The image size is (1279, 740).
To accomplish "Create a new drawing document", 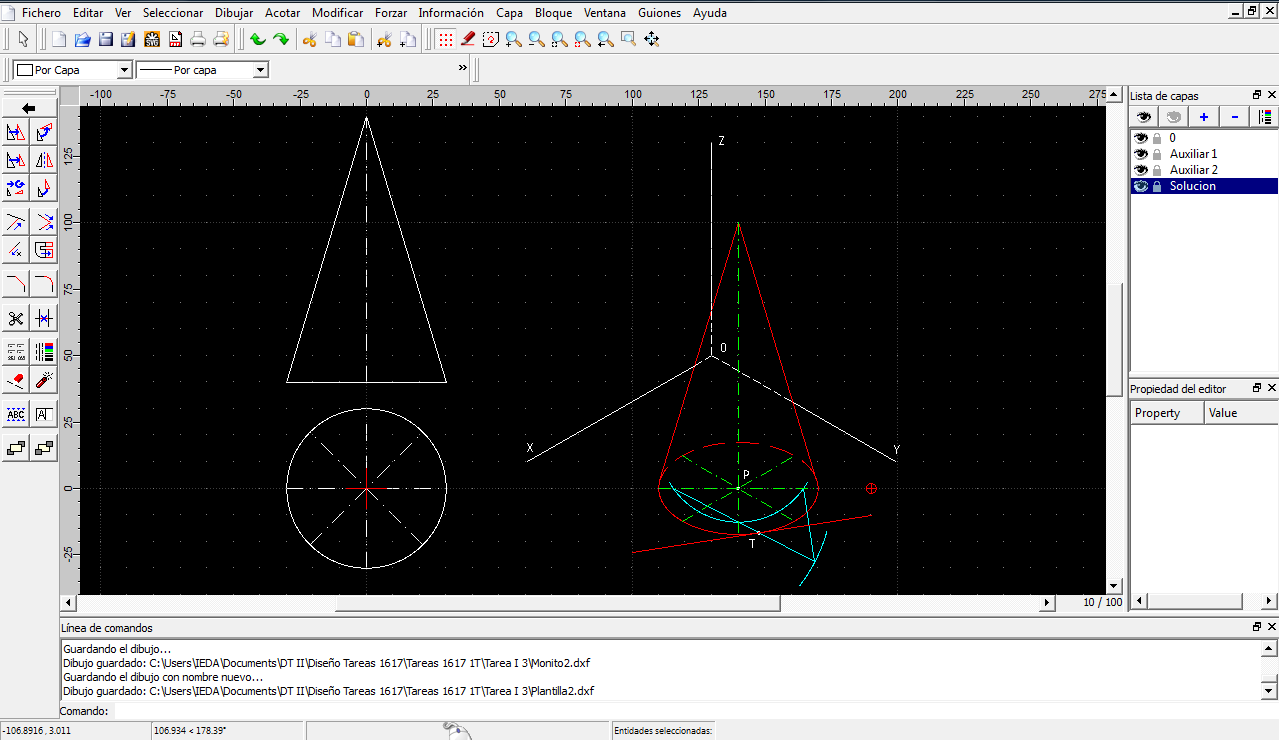I will pos(59,39).
